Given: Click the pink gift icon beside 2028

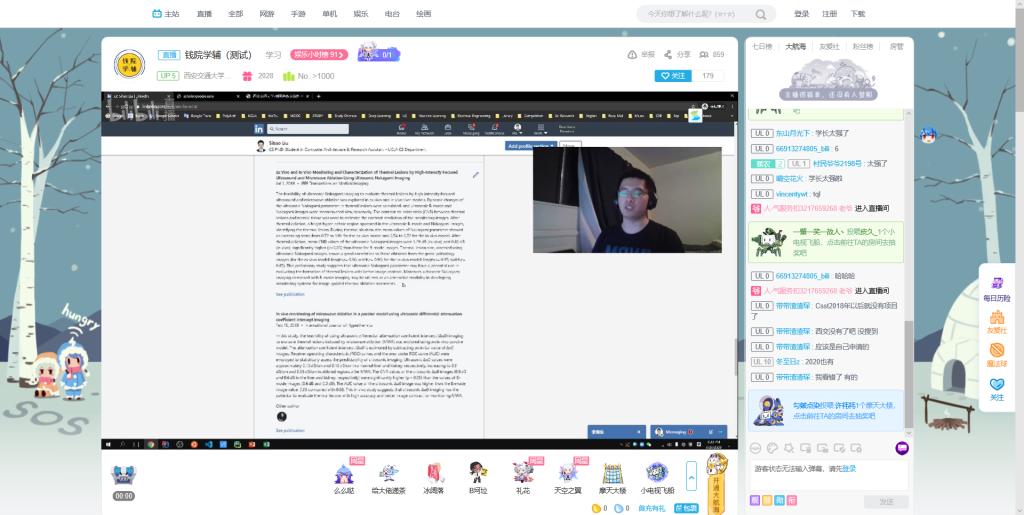Looking at the screenshot, I should tap(247, 76).
